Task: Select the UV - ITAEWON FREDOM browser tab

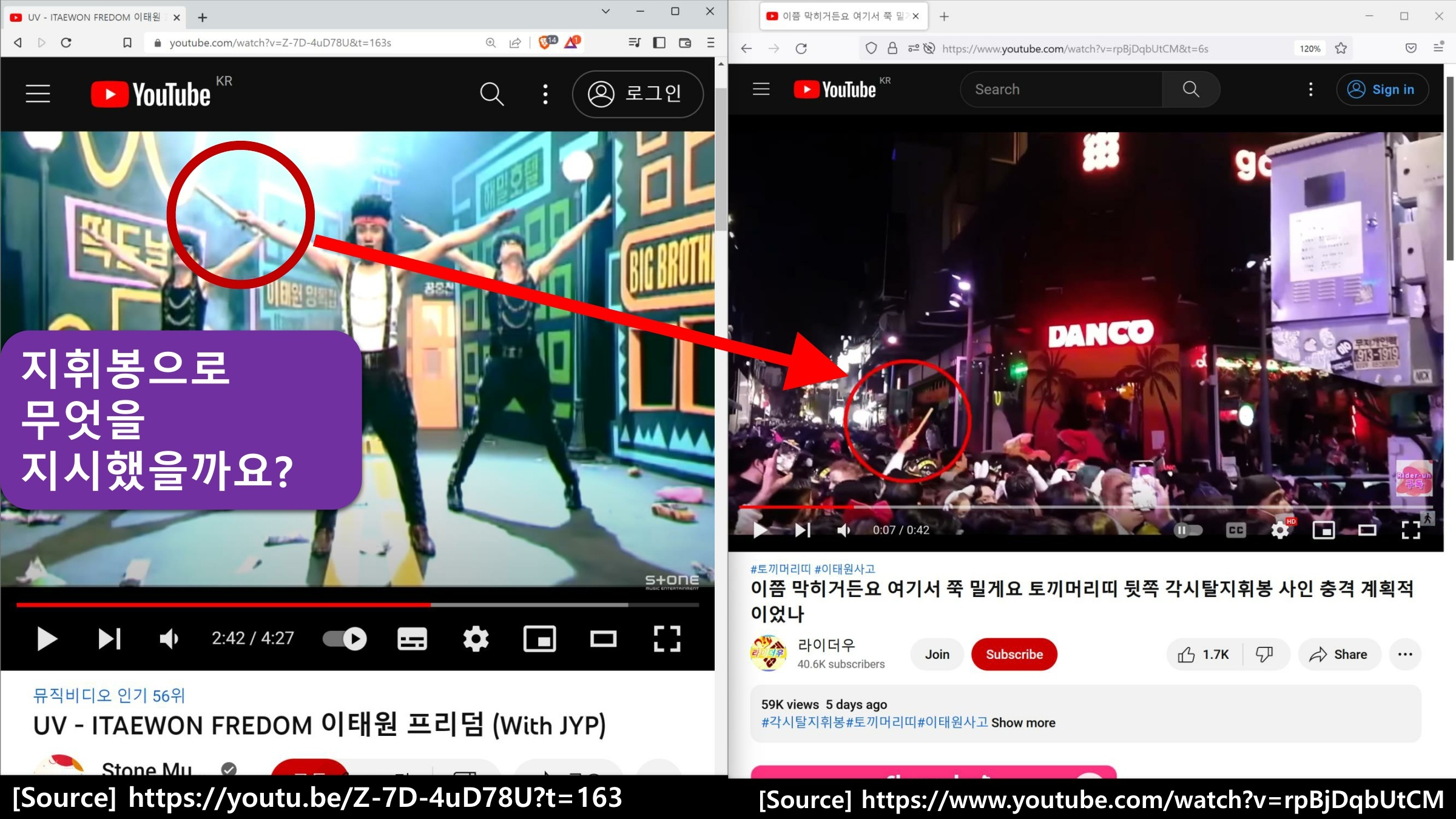Action: tap(91, 17)
